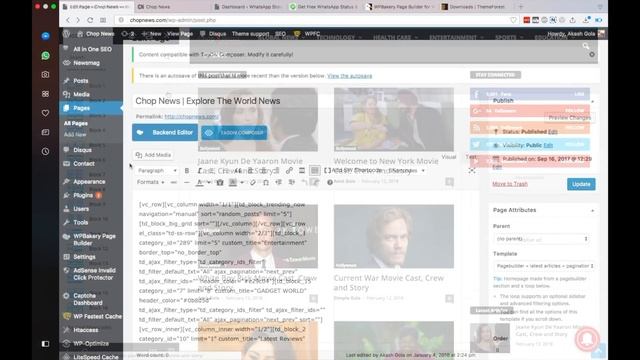Click the paste as text icon
Viewport: 640px width, 360px height.
[x=220, y=182]
